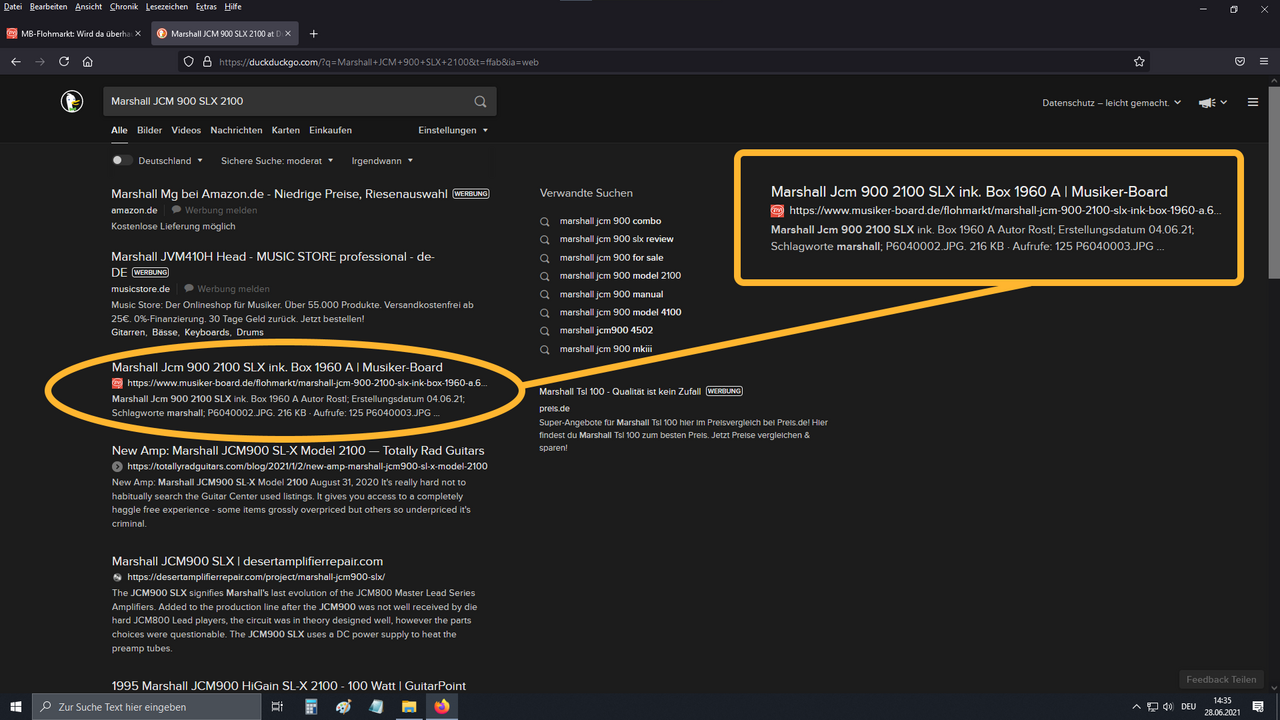
Task: Select the Alle results tab
Action: [119, 130]
